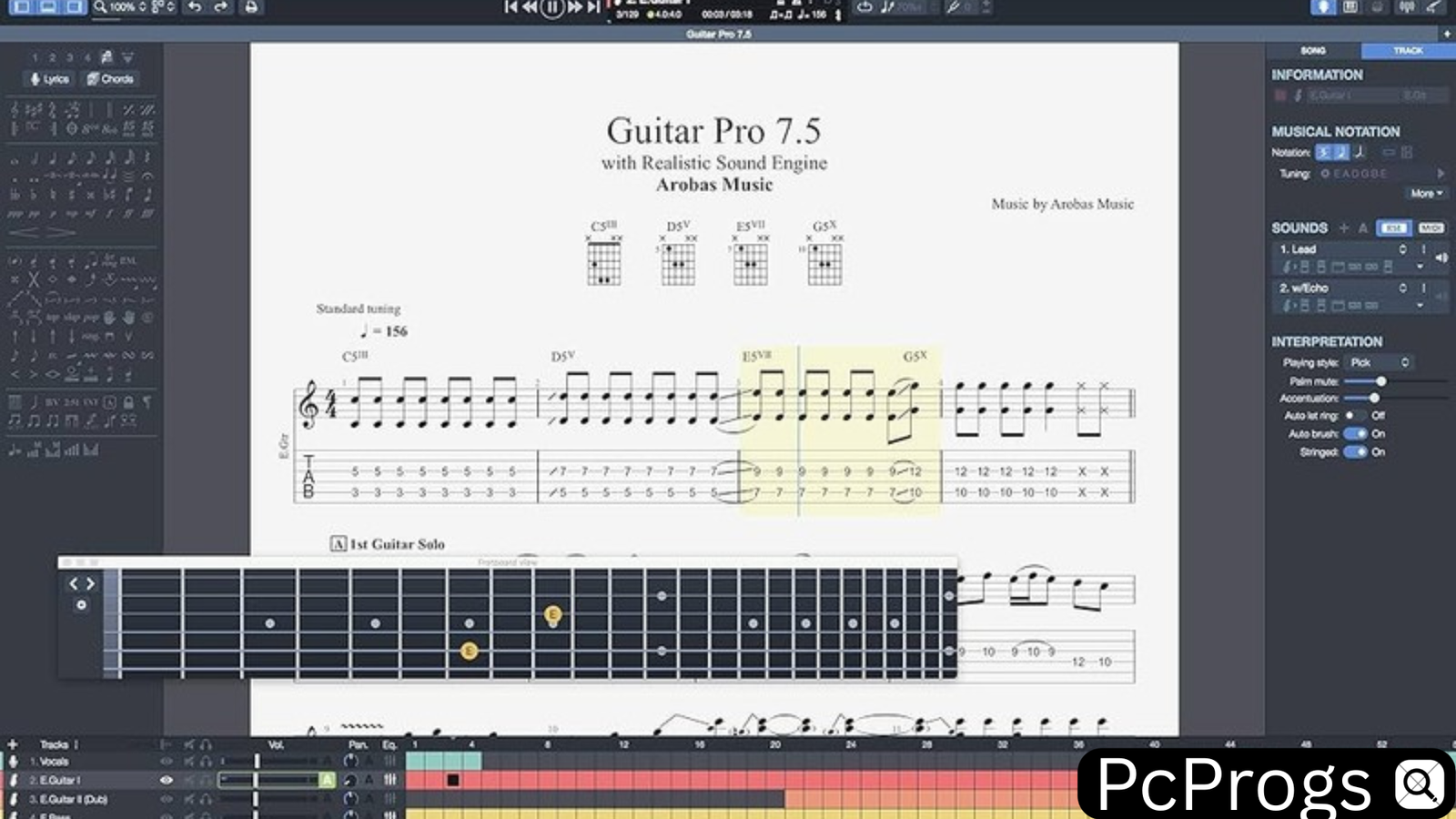Adjust 2. E.Guitar I volume slider
Viewport: 1456px width, 819px height.
coord(256,780)
